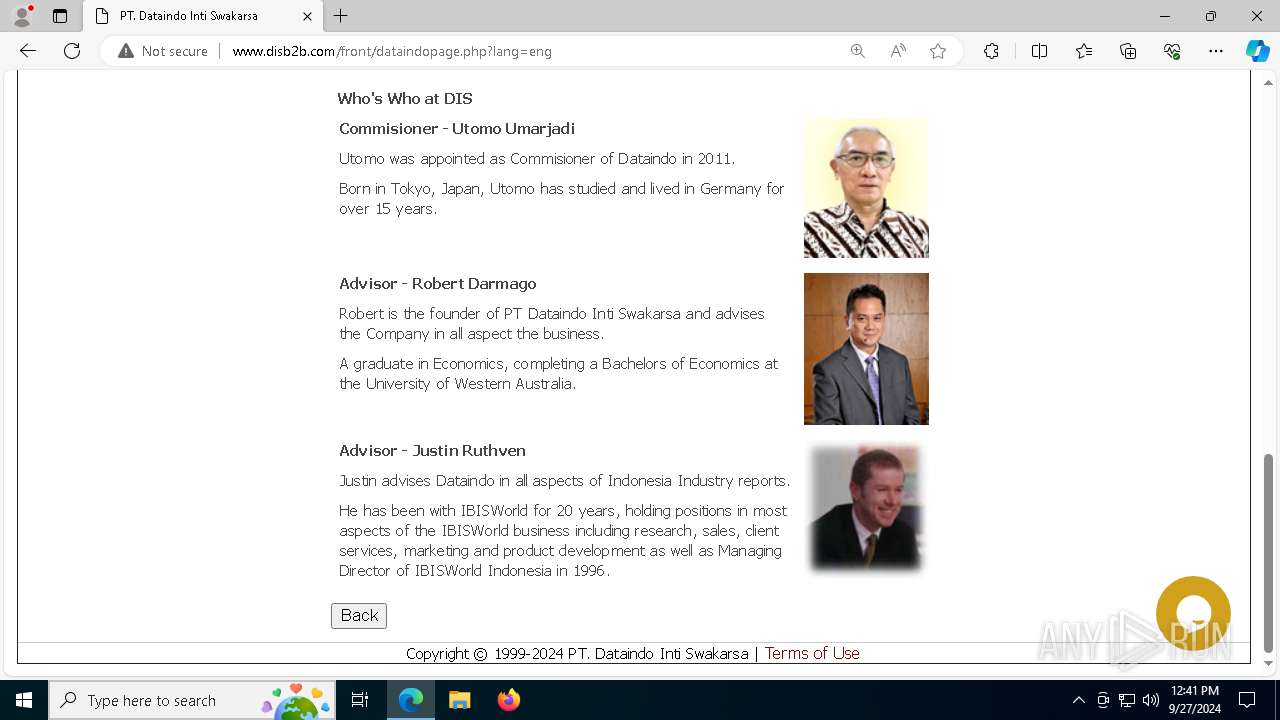Close the PT. Dataindo Inti Swakarsa tab
This screenshot has width=1280, height=720.
pyautogui.click(x=307, y=16)
